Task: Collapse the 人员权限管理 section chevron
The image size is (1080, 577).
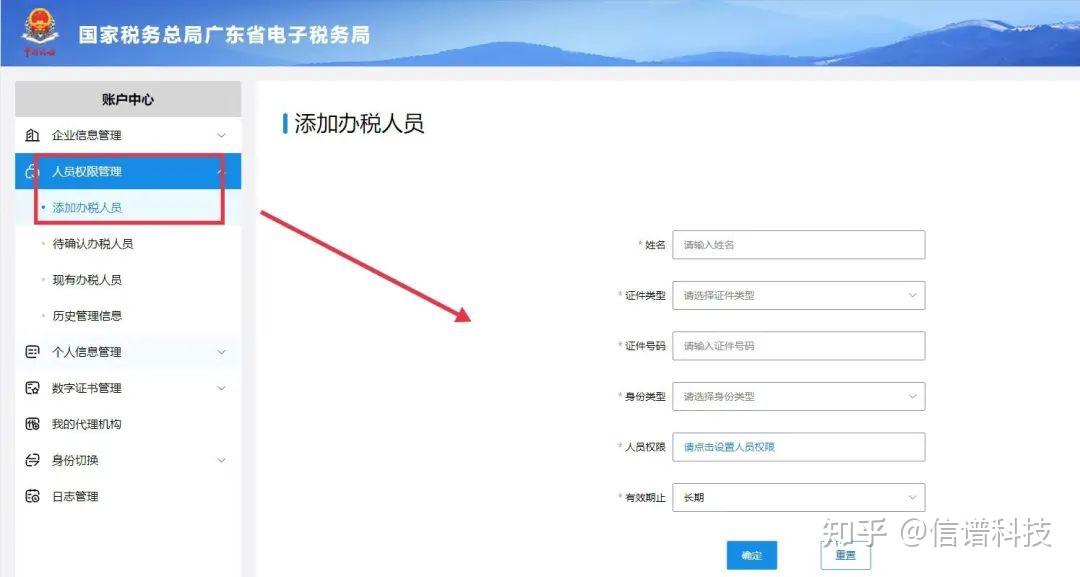Action: tap(224, 171)
